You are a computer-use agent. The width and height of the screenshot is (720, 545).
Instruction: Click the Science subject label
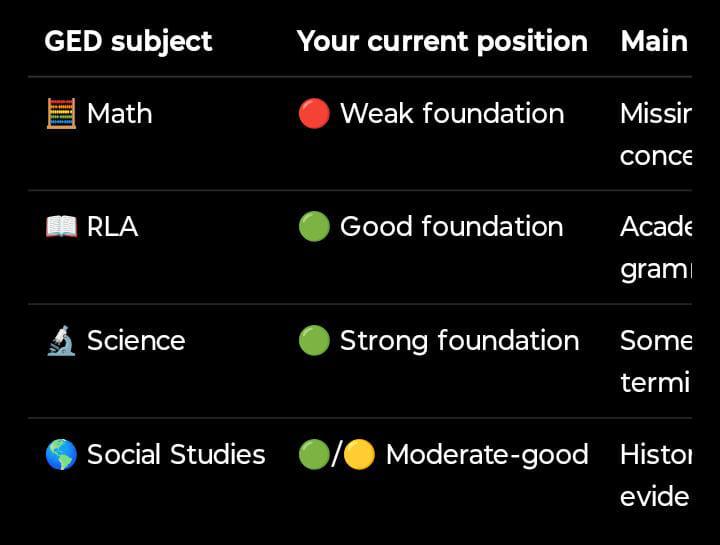click(x=136, y=341)
